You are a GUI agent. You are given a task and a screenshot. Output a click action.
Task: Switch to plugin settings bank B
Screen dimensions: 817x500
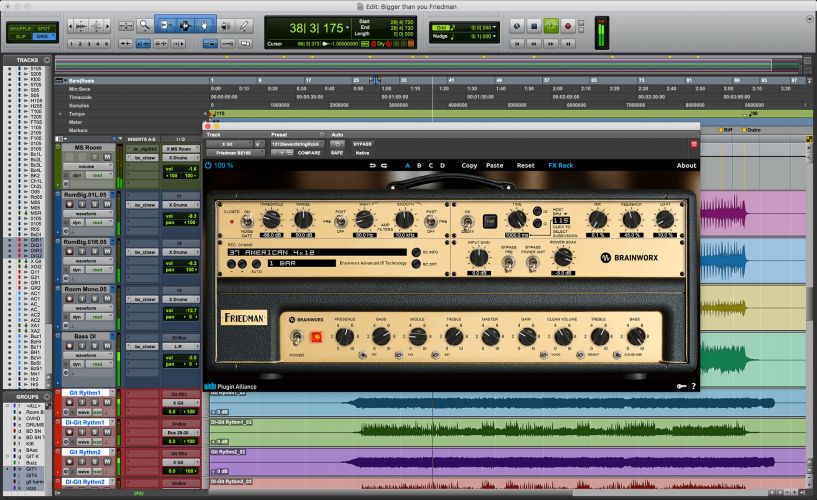pyautogui.click(x=419, y=165)
